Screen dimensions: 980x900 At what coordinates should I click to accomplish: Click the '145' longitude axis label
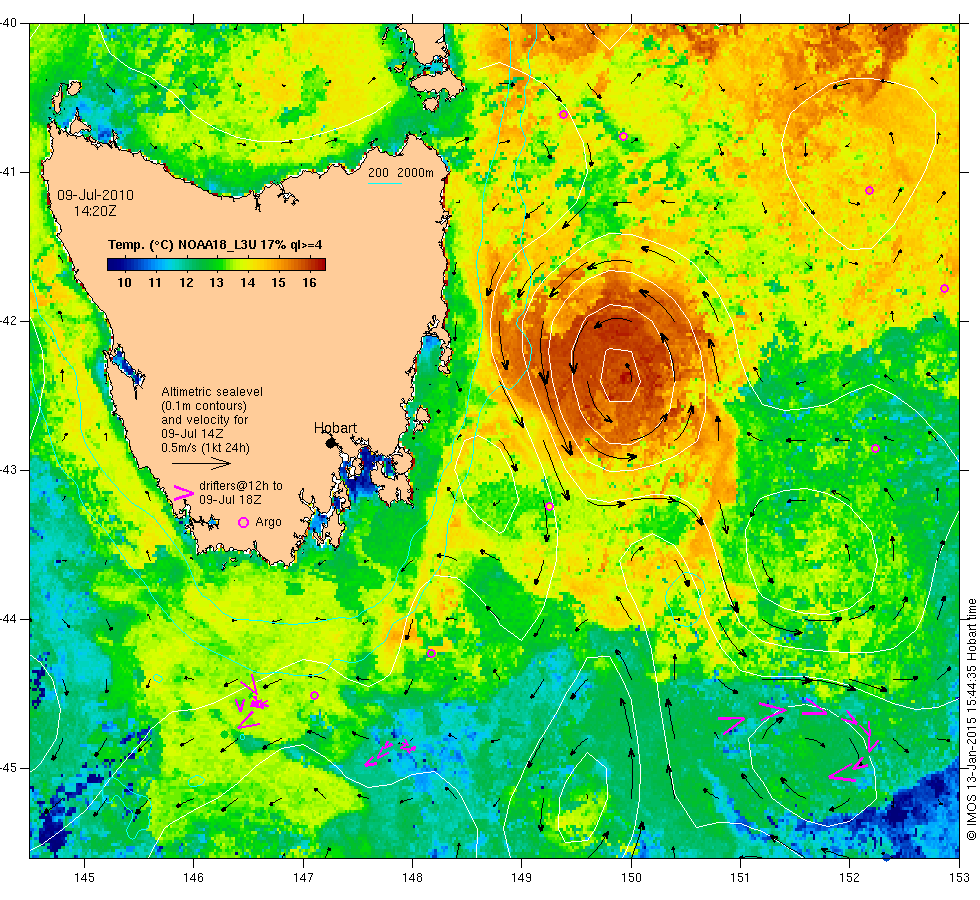pos(84,878)
